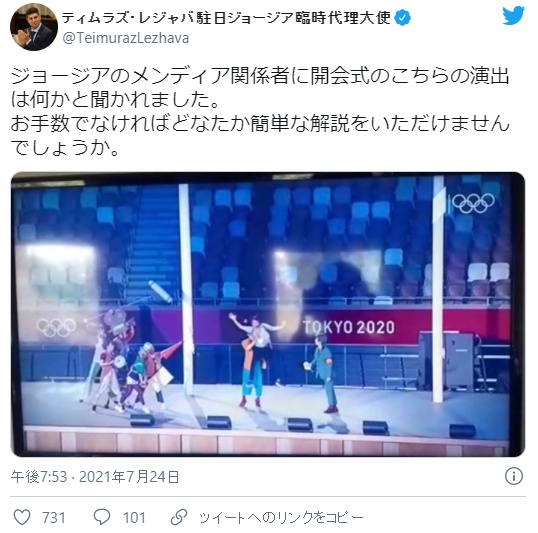Click the 2021年7月24日 date text

(129, 477)
